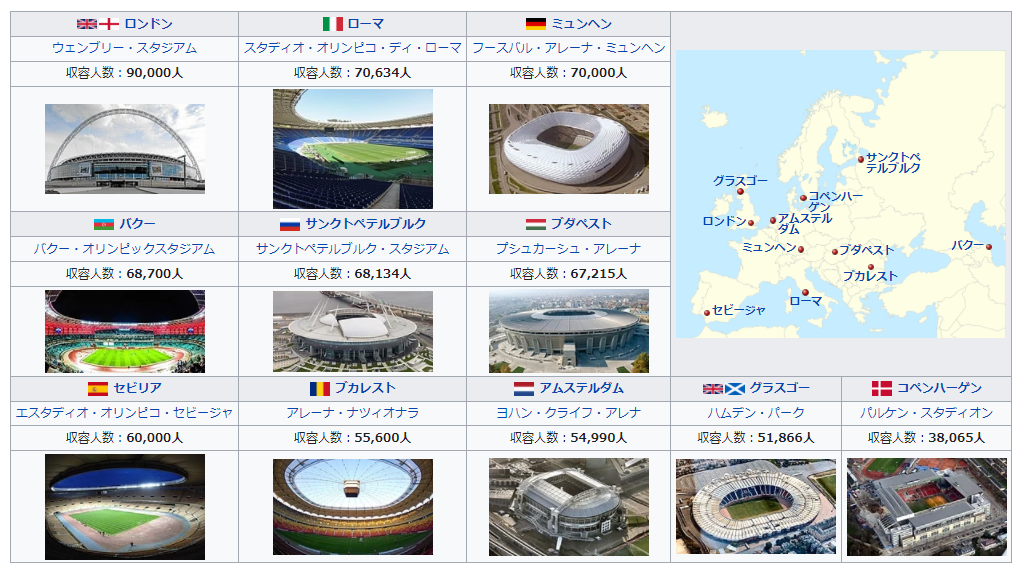This screenshot has width=1027, height=575.
Task: Open the サンクトペテルブルク・スタジアム link
Action: 352,250
